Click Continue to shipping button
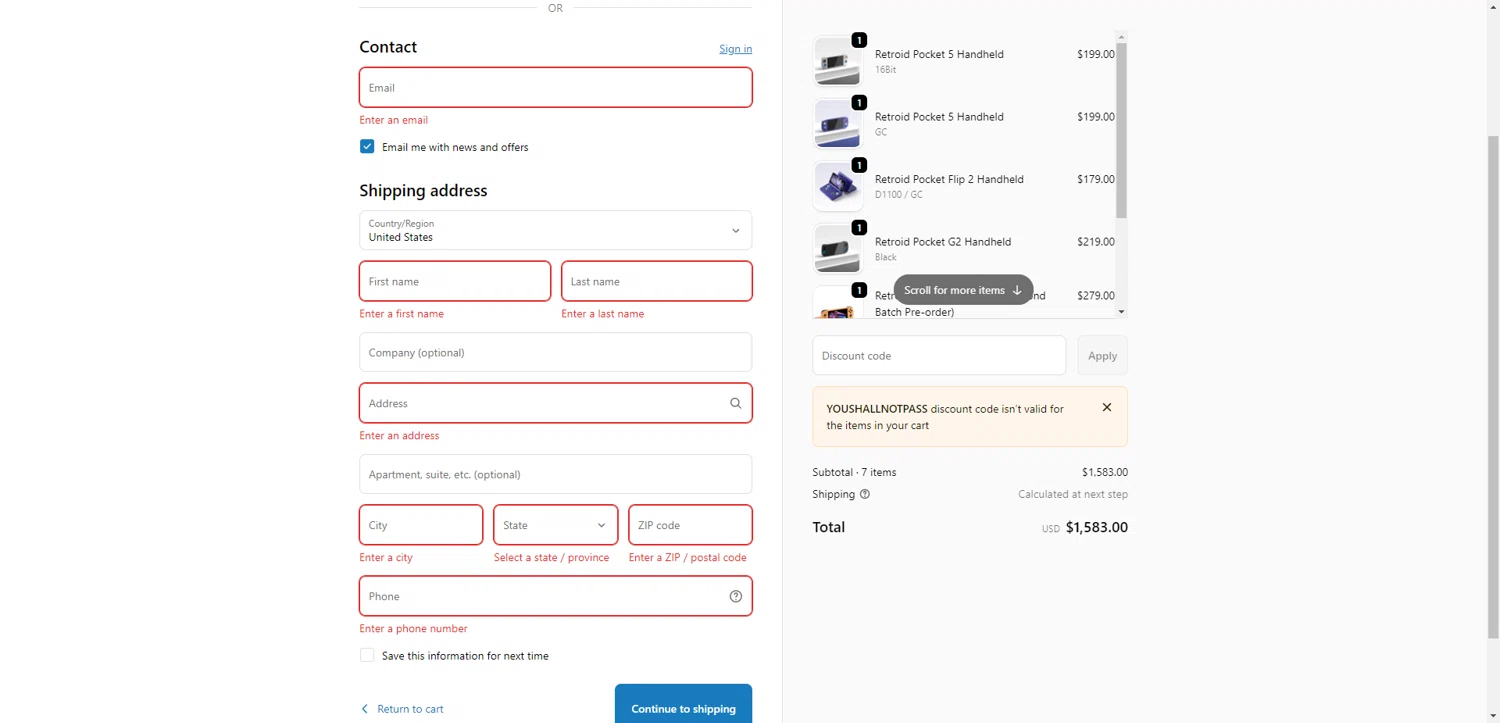Image resolution: width=1500 pixels, height=723 pixels. 683,705
